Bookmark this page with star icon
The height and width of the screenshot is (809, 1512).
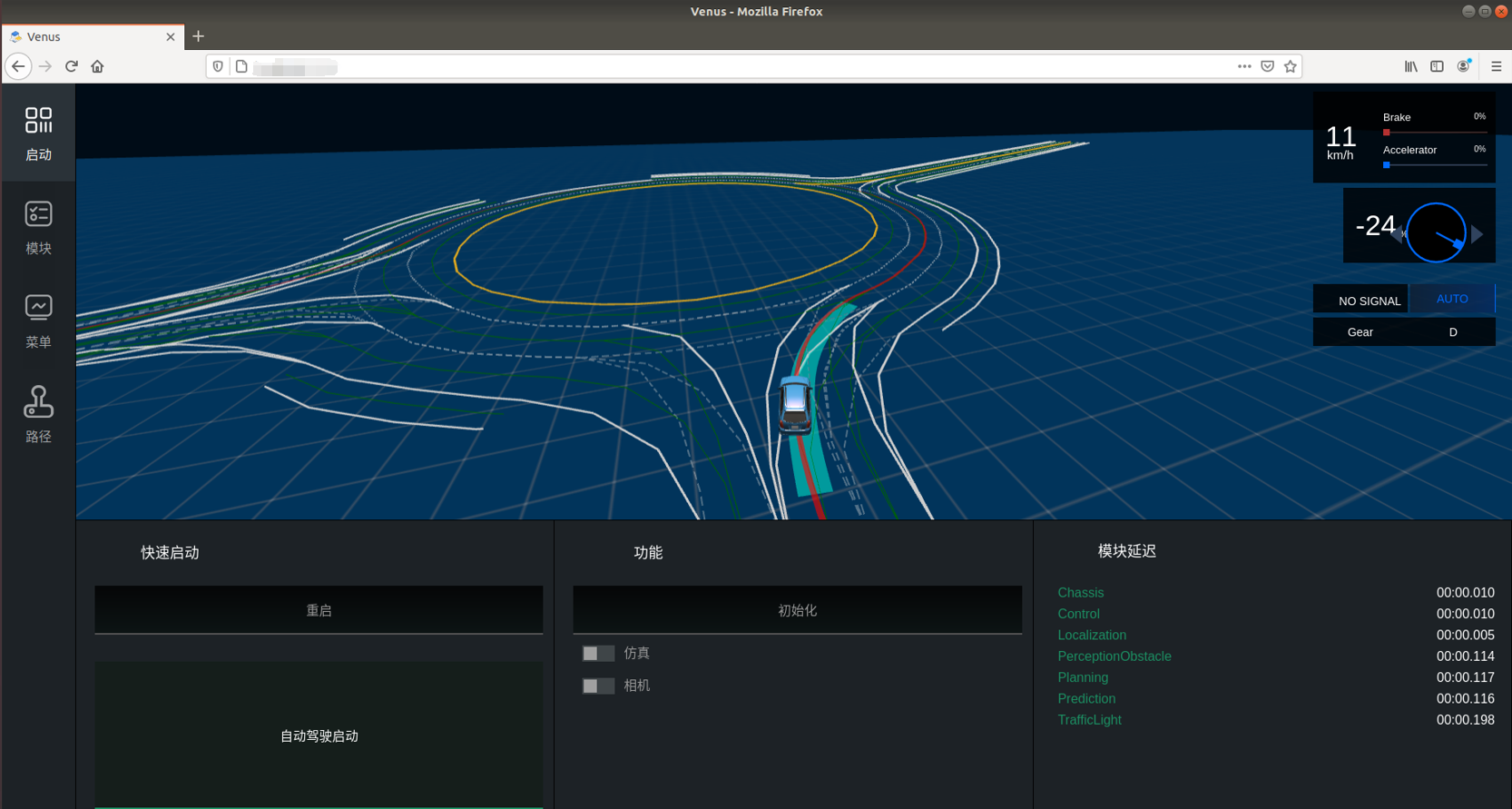tap(1290, 66)
